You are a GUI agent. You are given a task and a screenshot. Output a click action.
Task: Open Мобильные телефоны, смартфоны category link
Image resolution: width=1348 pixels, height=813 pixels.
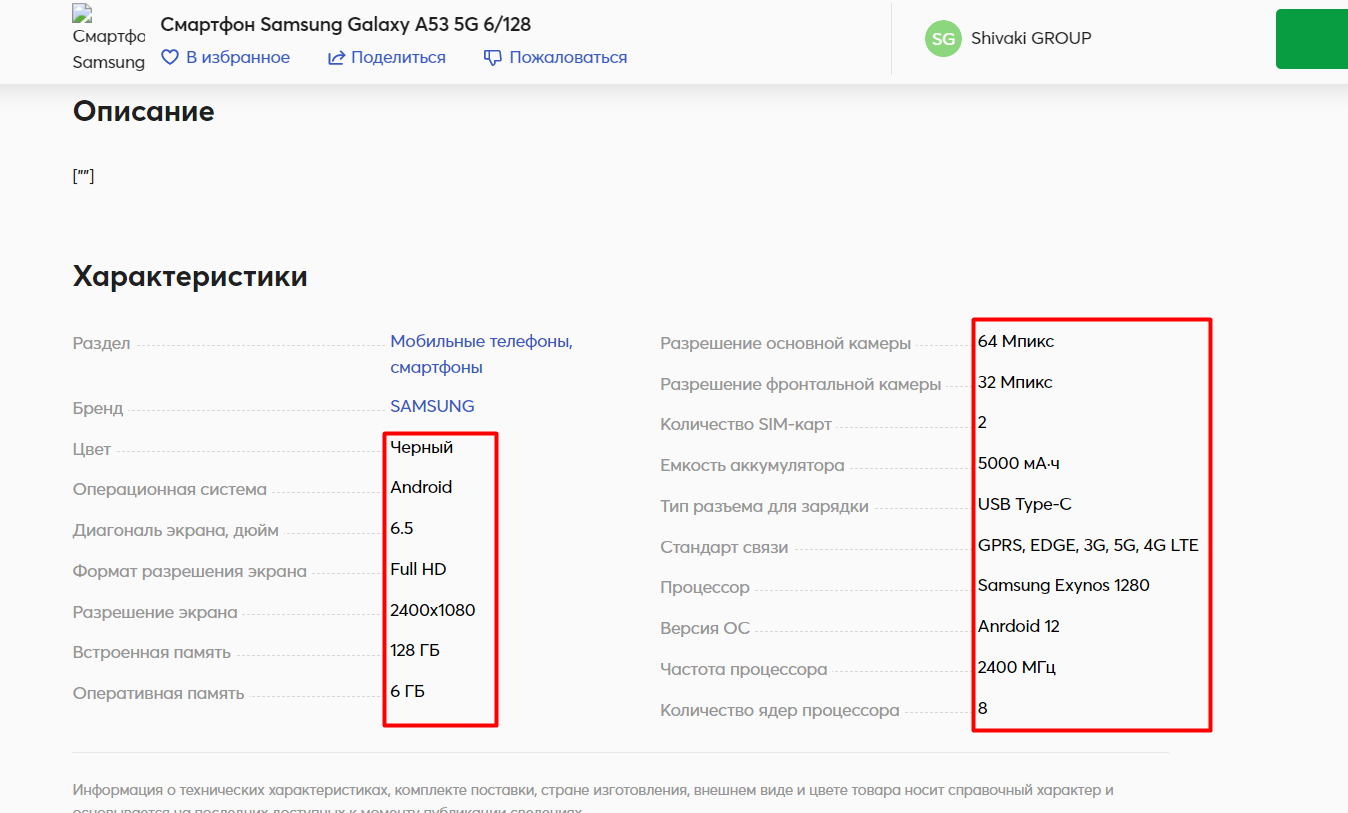[481, 354]
